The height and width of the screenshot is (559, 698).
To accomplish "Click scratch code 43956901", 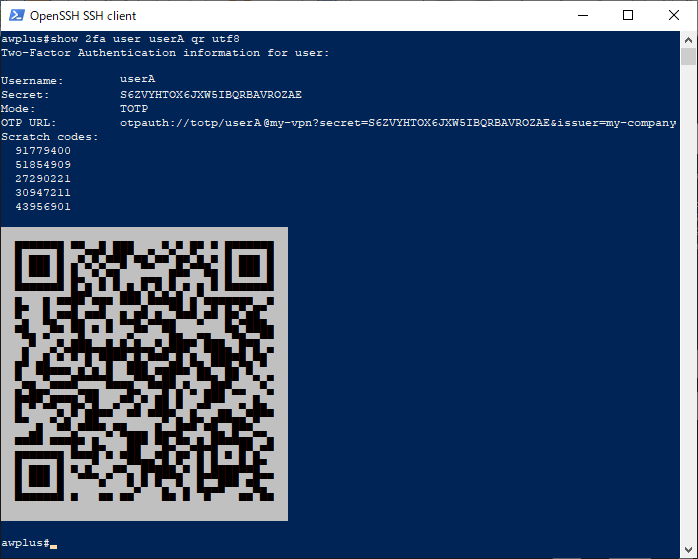I will [x=43, y=207].
